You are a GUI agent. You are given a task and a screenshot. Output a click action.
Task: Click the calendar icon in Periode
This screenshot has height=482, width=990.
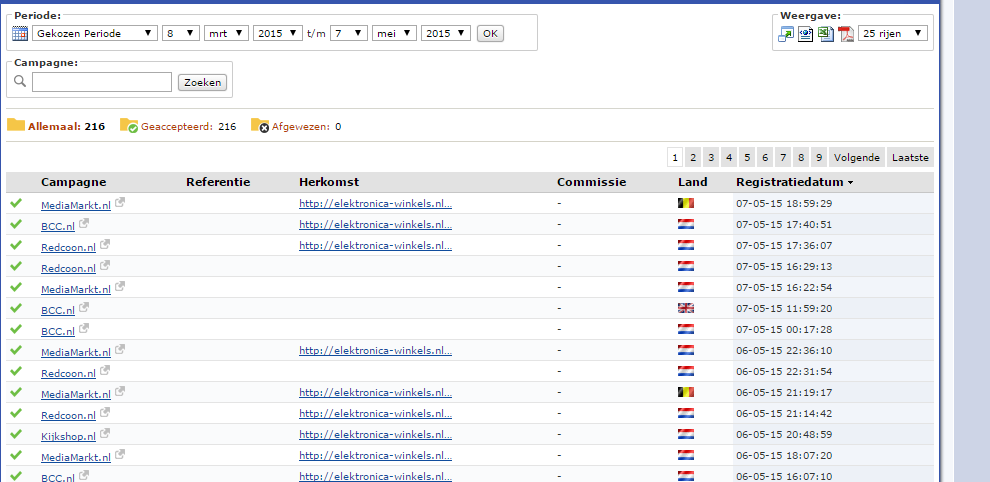point(20,33)
